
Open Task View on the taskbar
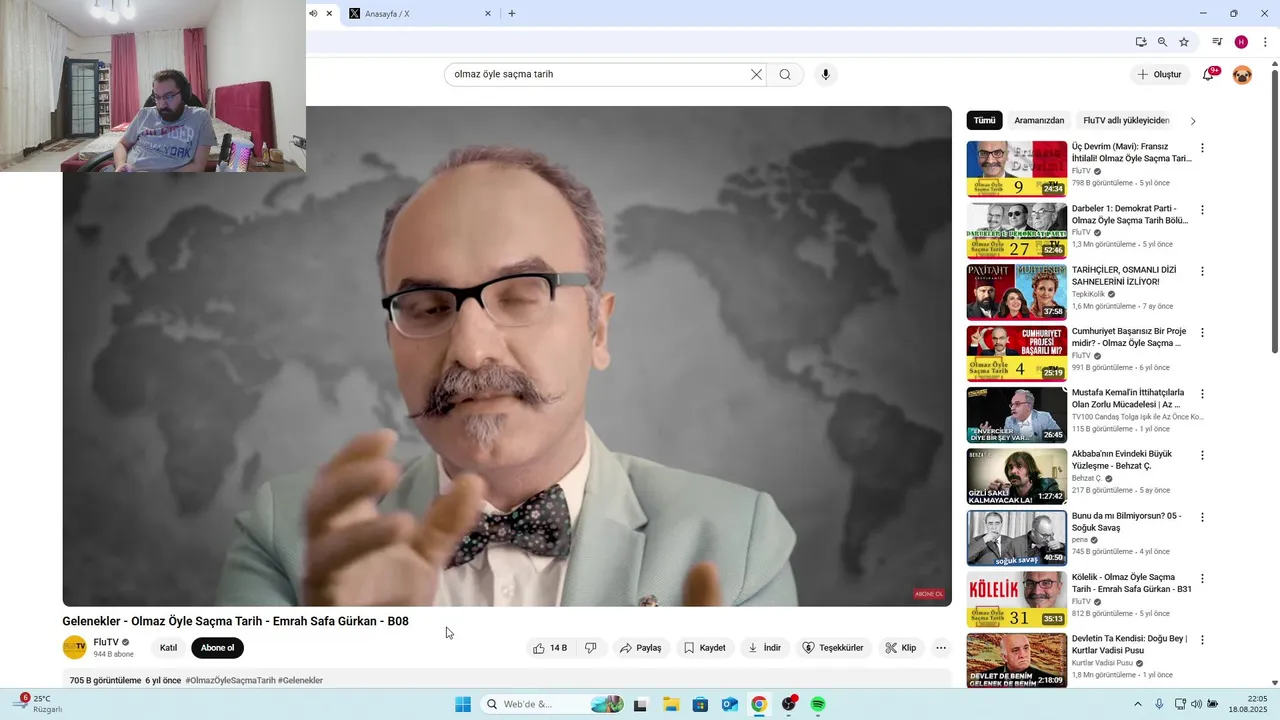pyautogui.click(x=640, y=705)
